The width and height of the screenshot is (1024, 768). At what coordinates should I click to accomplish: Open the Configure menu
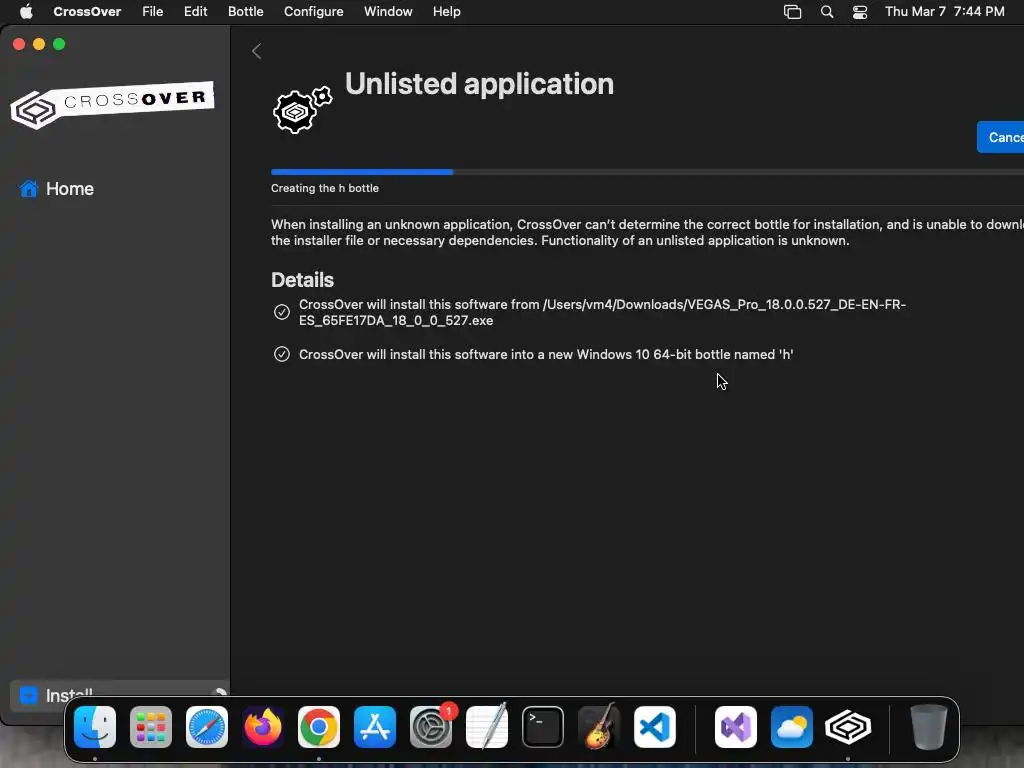click(x=313, y=11)
